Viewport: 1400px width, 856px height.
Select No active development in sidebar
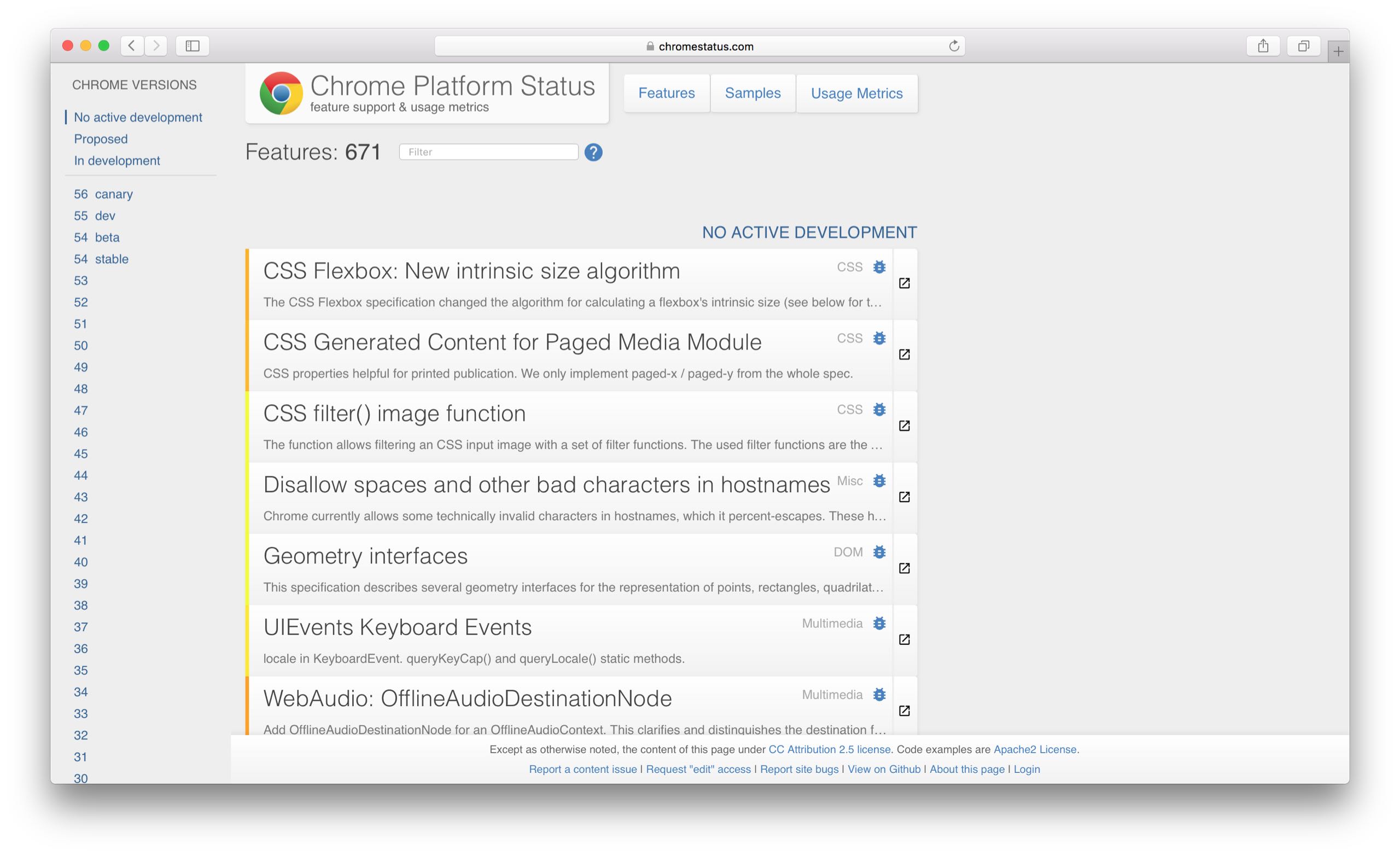click(x=138, y=117)
